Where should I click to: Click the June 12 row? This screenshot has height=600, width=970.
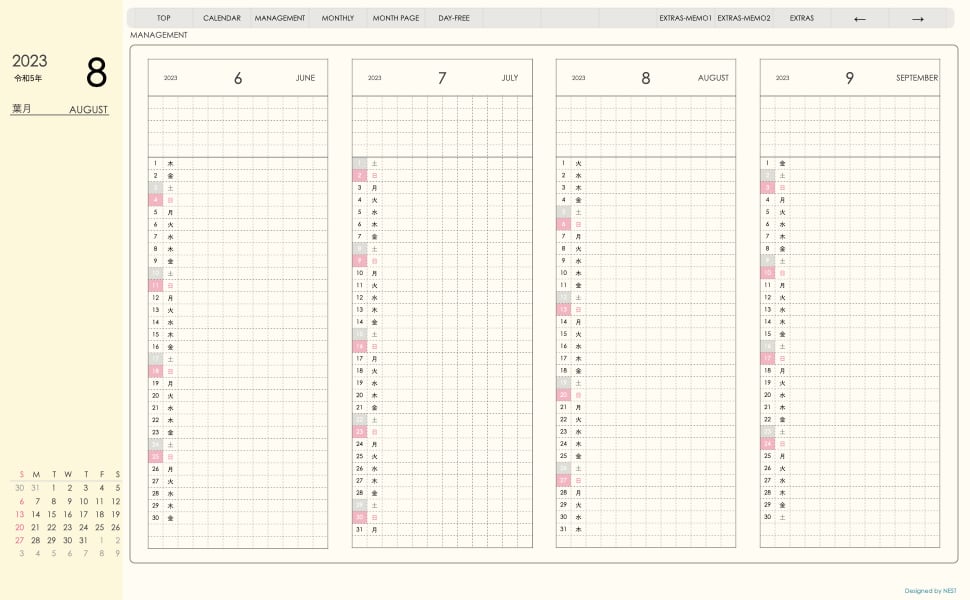pyautogui.click(x=238, y=298)
